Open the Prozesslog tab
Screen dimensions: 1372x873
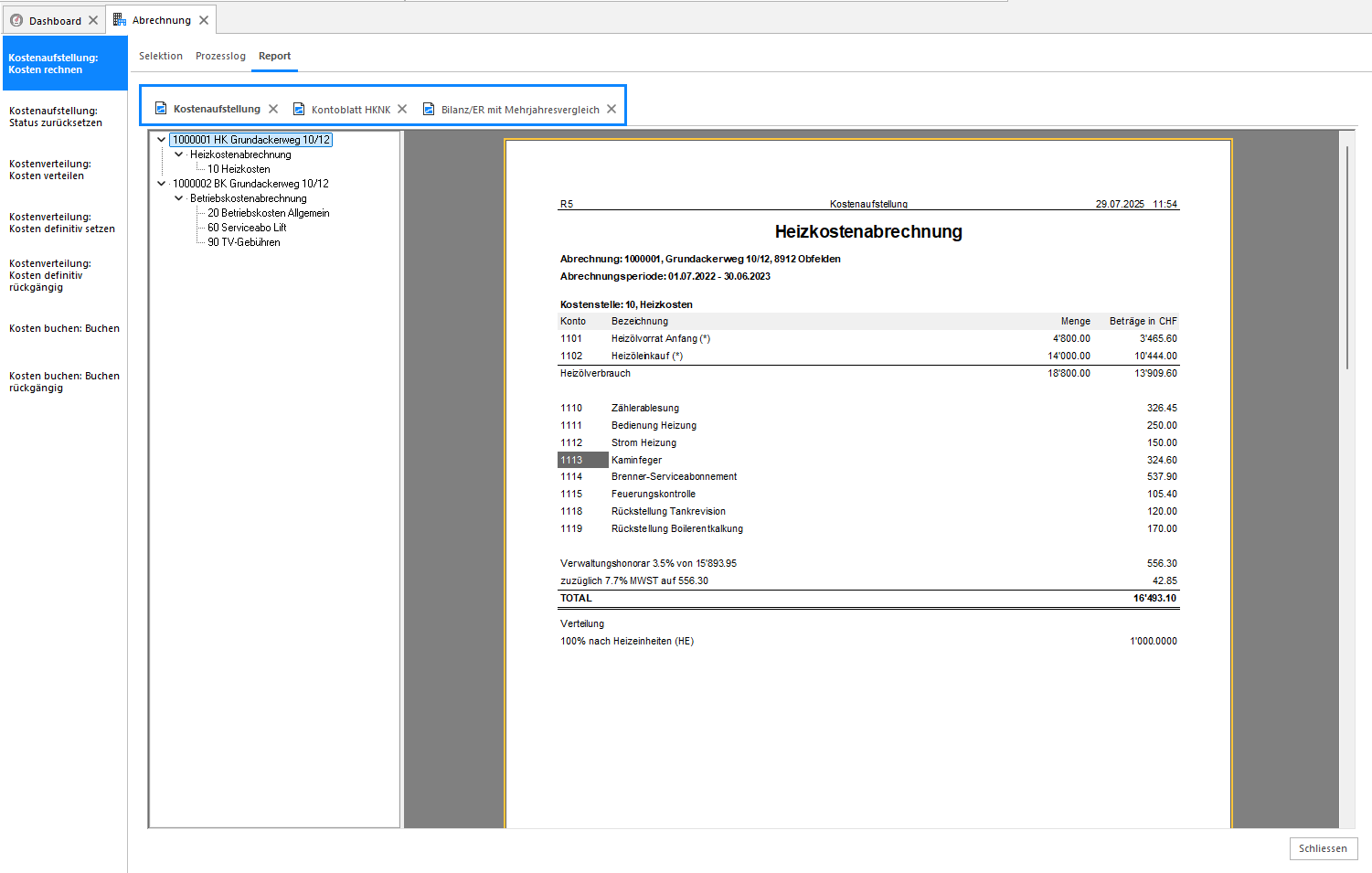220,56
